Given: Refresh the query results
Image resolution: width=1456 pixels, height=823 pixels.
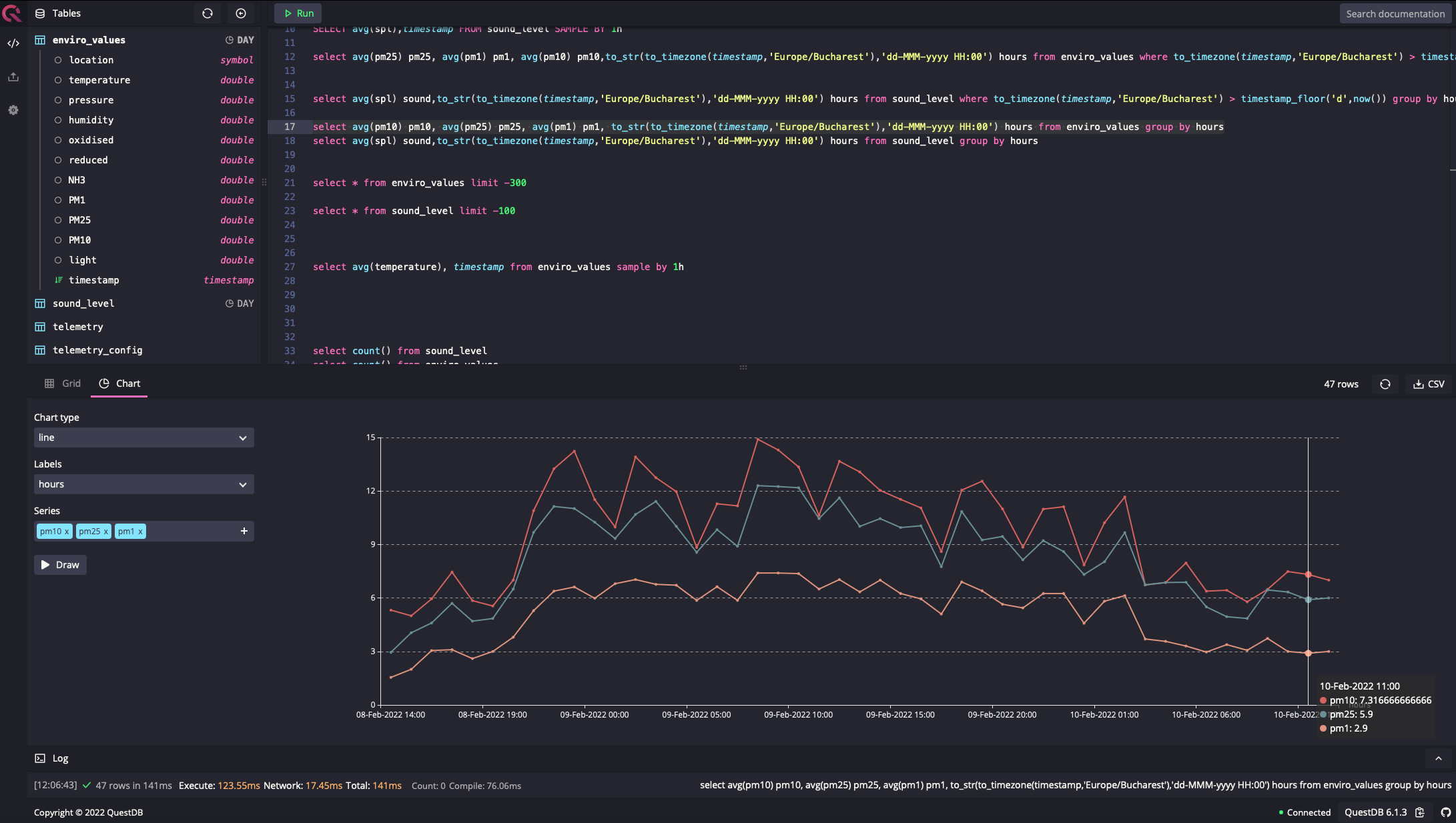Looking at the screenshot, I should click(x=1385, y=384).
